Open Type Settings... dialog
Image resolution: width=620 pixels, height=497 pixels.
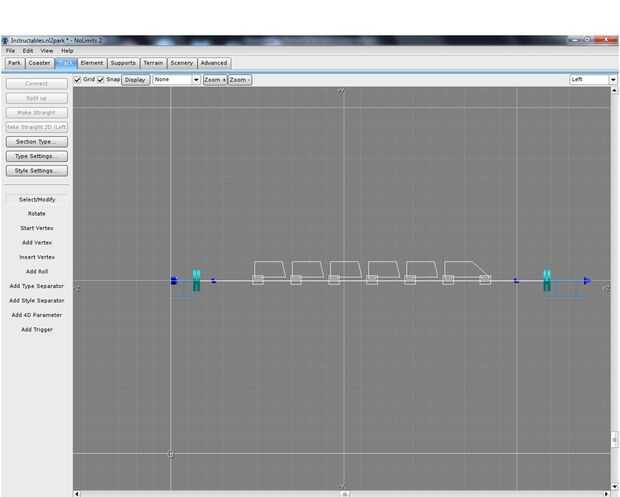[x=37, y=156]
